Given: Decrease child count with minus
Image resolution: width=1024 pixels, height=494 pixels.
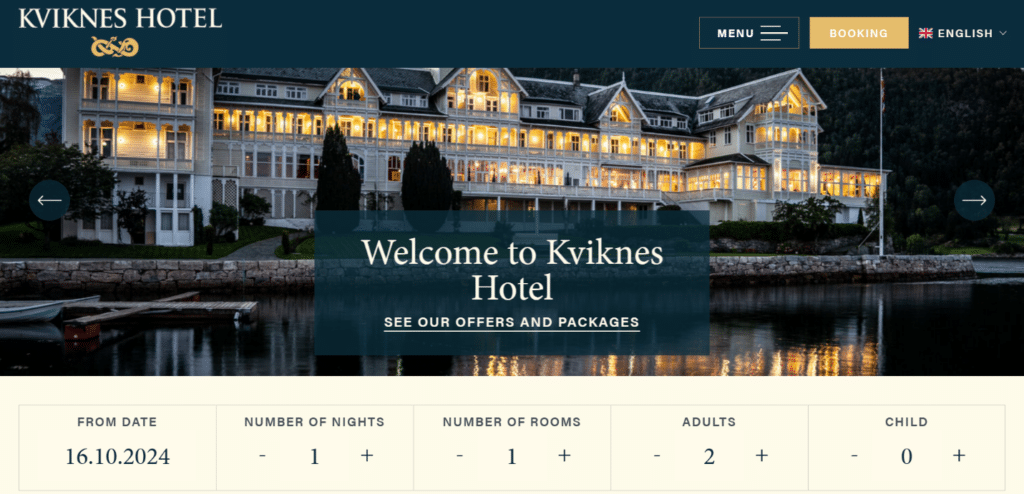Looking at the screenshot, I should [854, 455].
